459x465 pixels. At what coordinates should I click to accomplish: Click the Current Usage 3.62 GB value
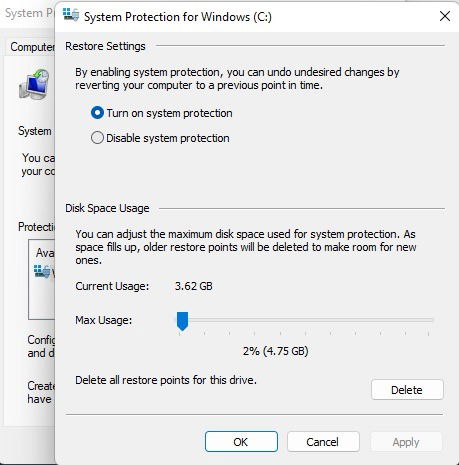194,286
